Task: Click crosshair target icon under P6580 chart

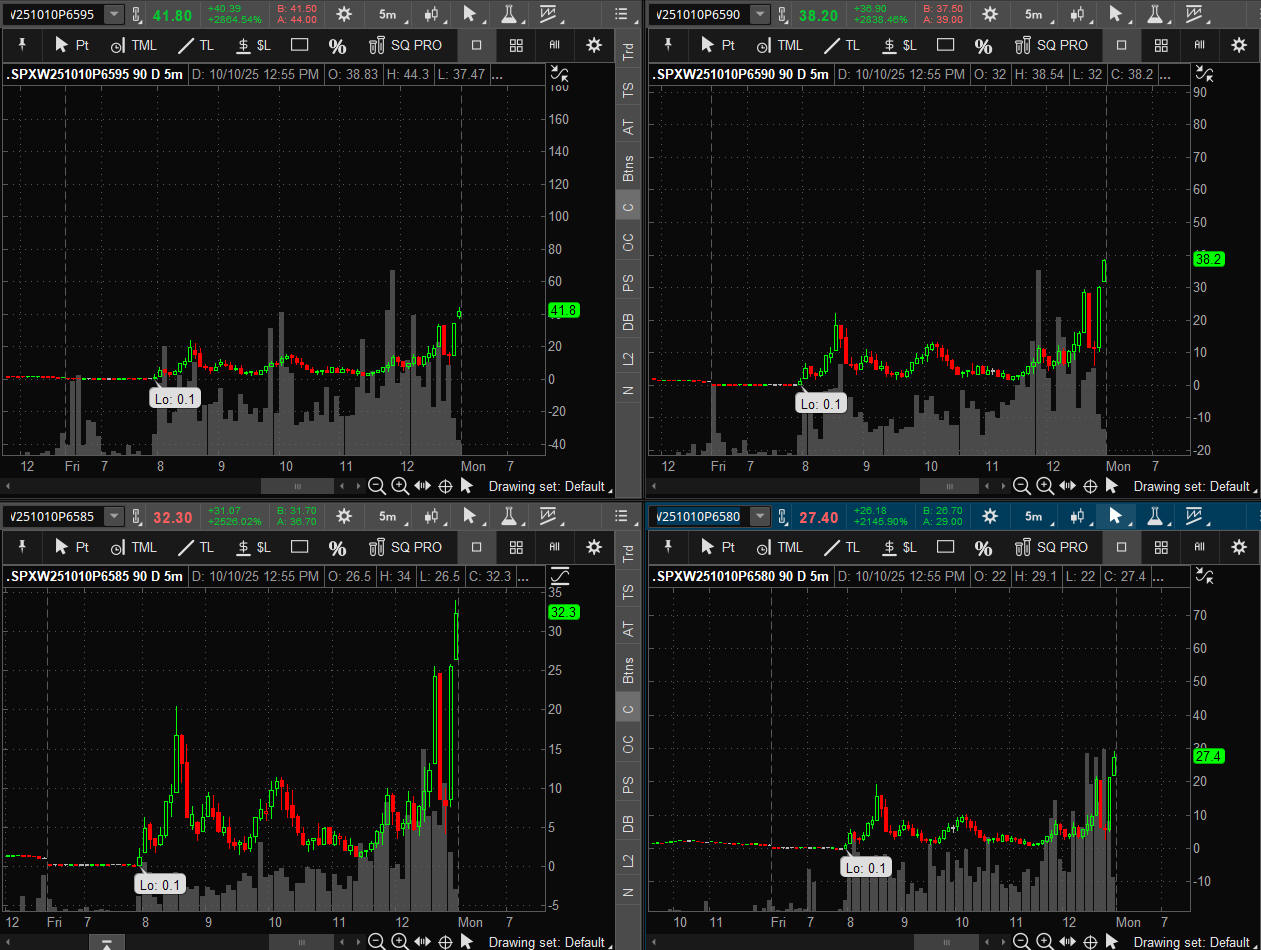Action: [1090, 941]
